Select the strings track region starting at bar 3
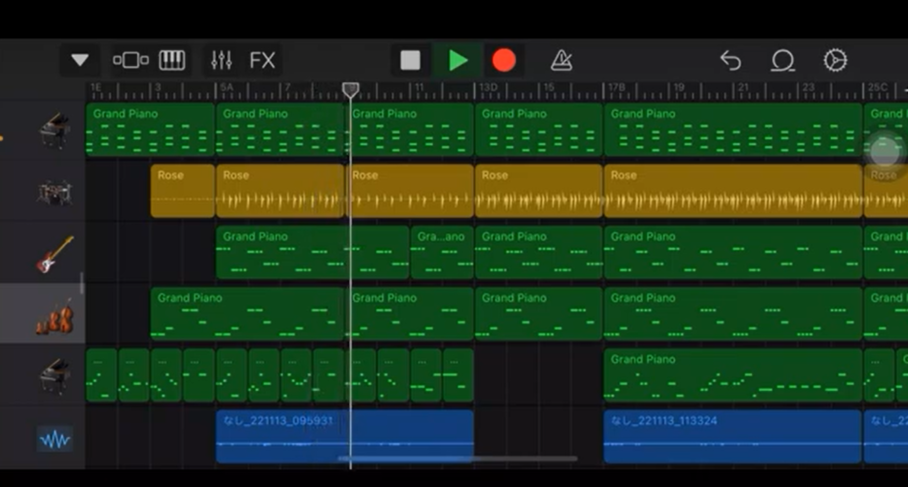This screenshot has width=908, height=487. tap(248, 314)
